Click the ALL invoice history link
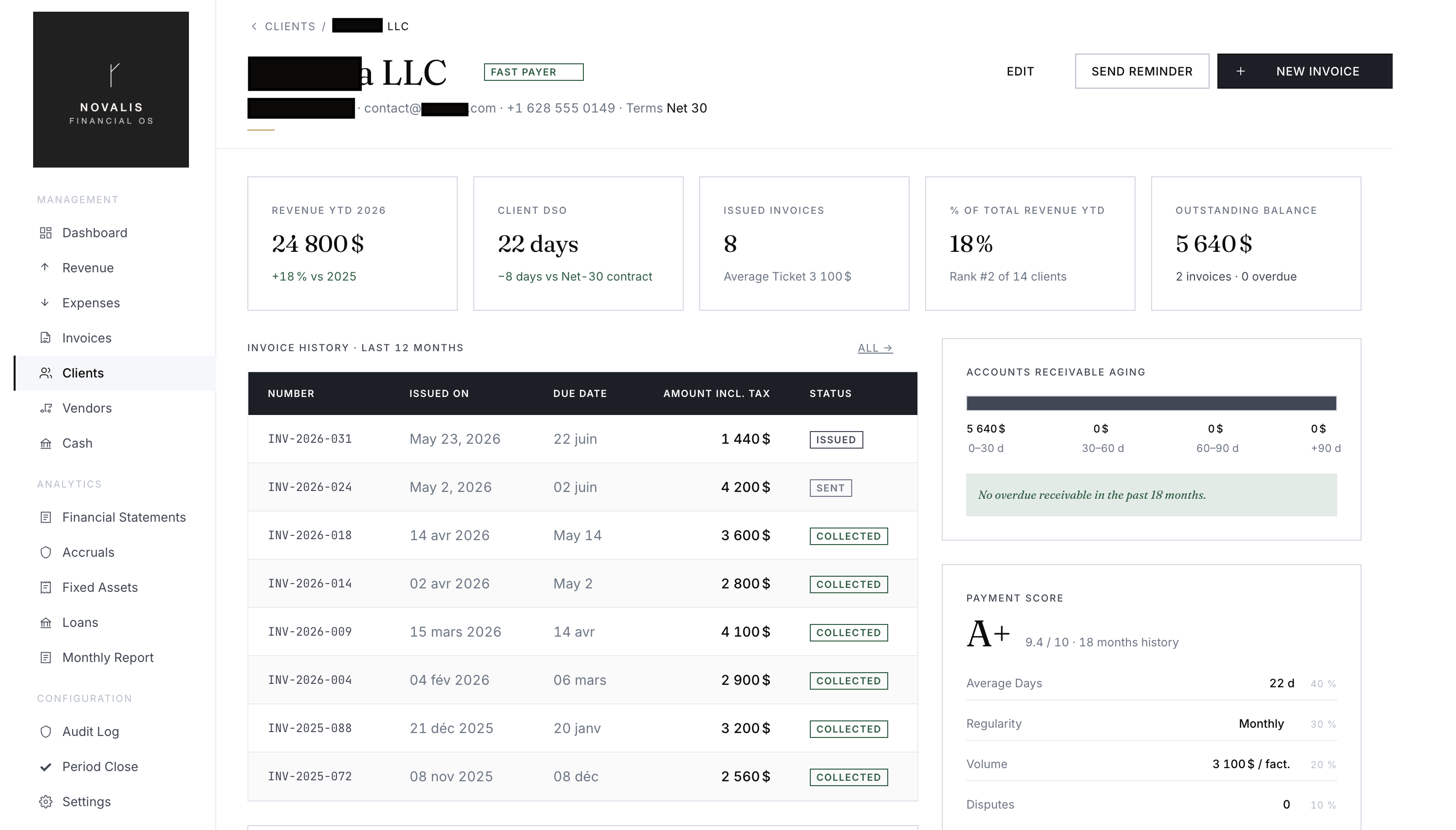1456x830 pixels. click(876, 348)
